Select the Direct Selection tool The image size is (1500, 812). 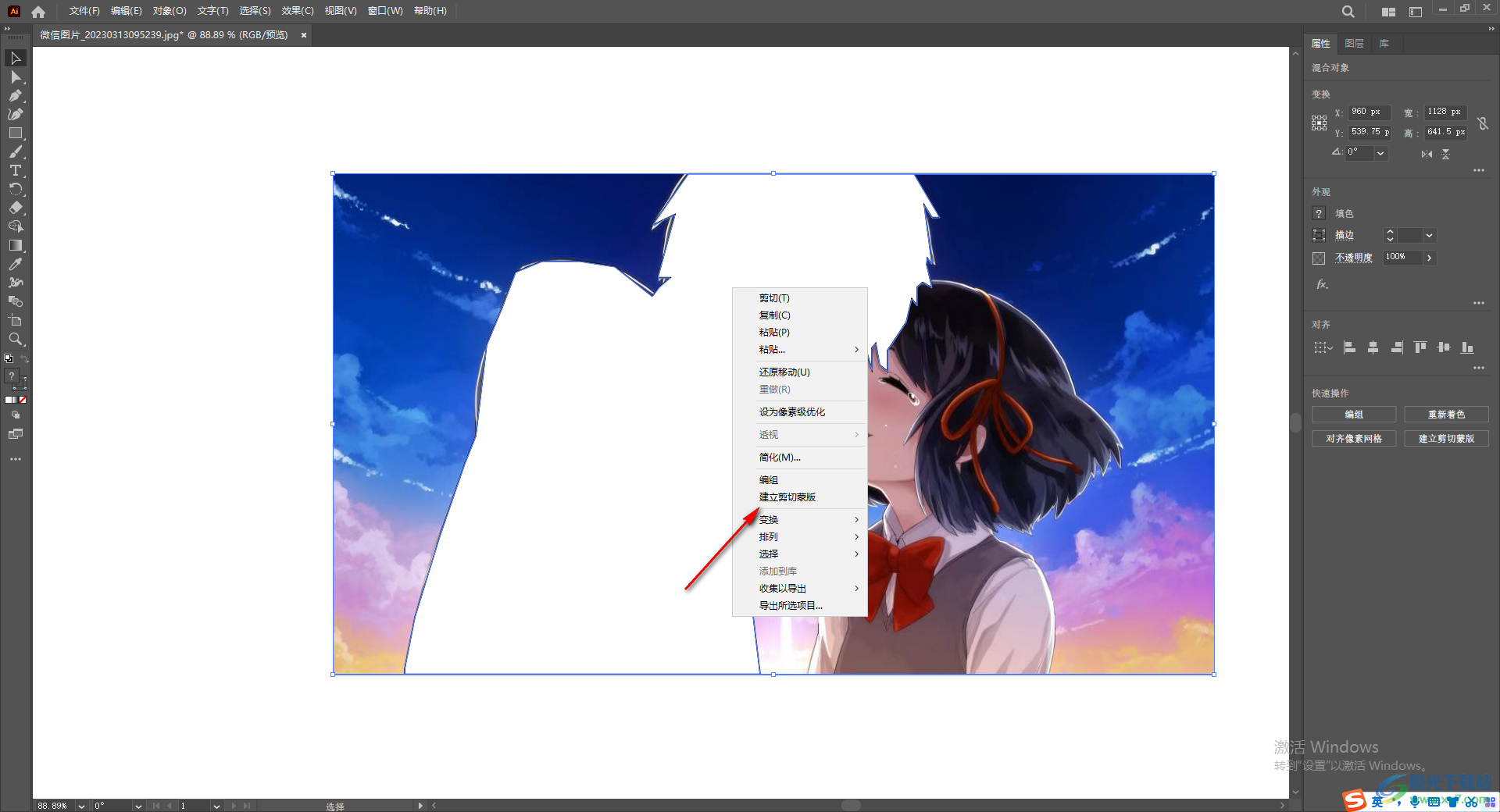click(x=15, y=77)
